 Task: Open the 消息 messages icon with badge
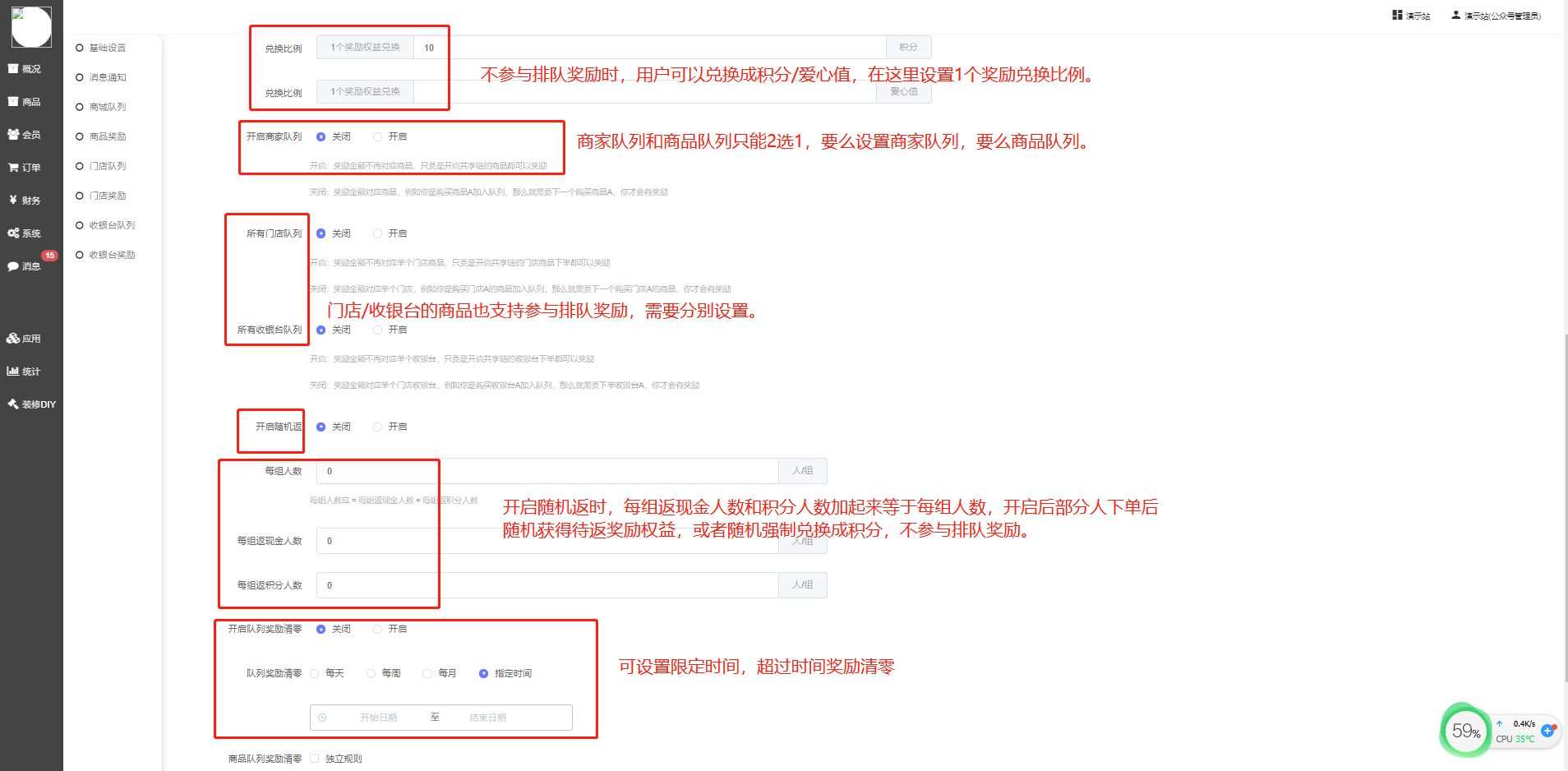13,266
